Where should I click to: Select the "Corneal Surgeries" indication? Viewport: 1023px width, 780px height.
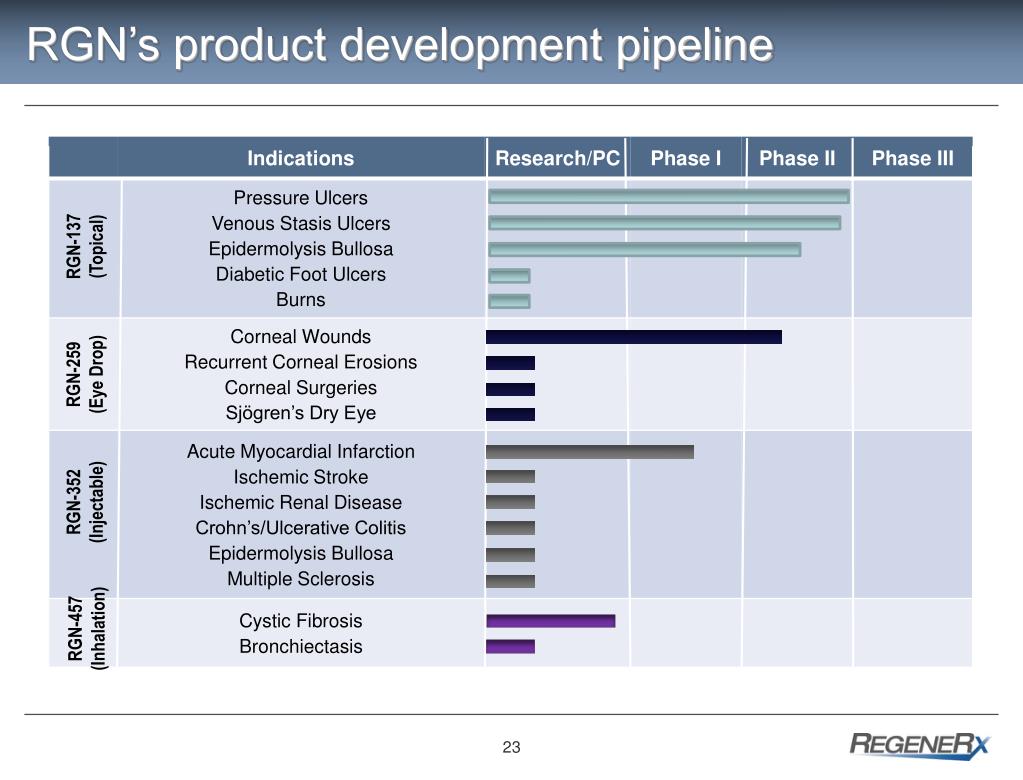coord(301,387)
